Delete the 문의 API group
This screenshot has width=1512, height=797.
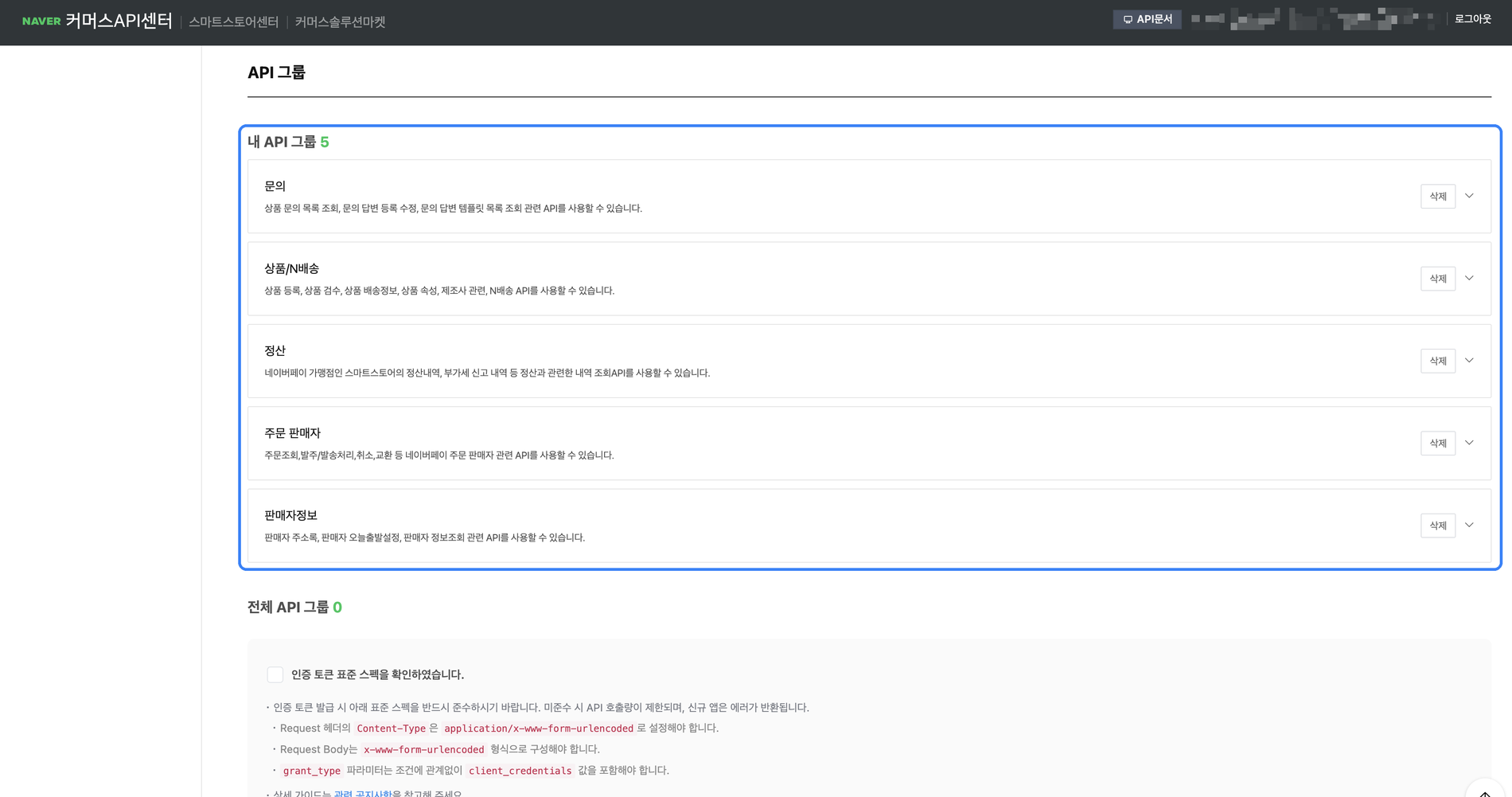click(x=1438, y=197)
